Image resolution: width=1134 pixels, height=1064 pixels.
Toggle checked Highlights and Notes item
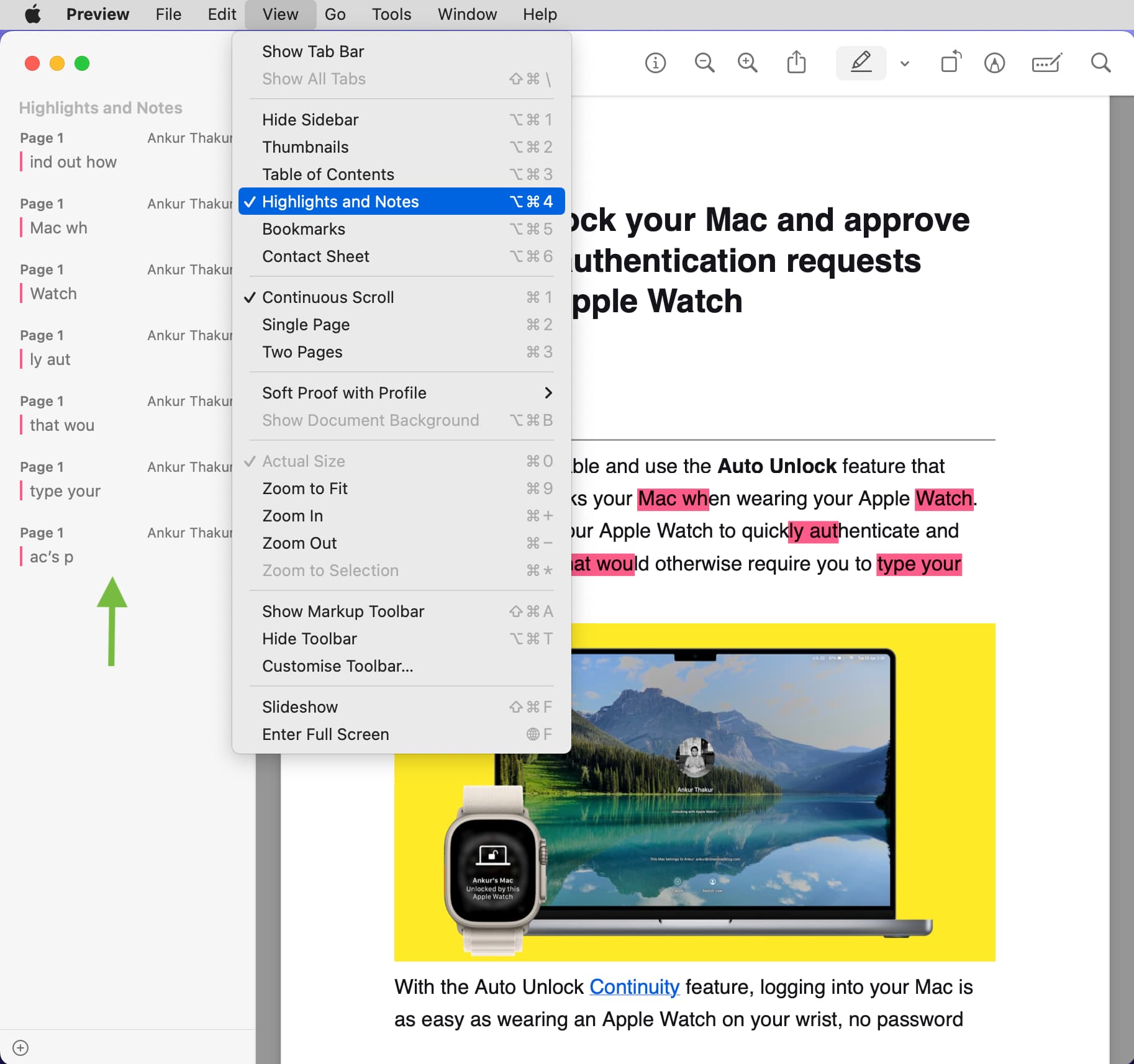pos(401,202)
